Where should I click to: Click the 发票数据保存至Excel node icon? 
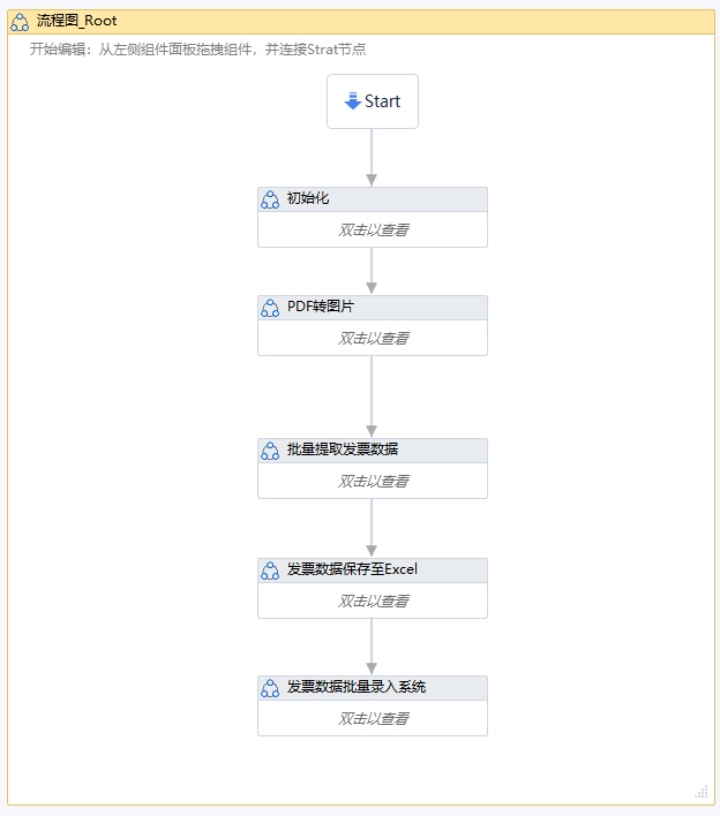[270, 571]
